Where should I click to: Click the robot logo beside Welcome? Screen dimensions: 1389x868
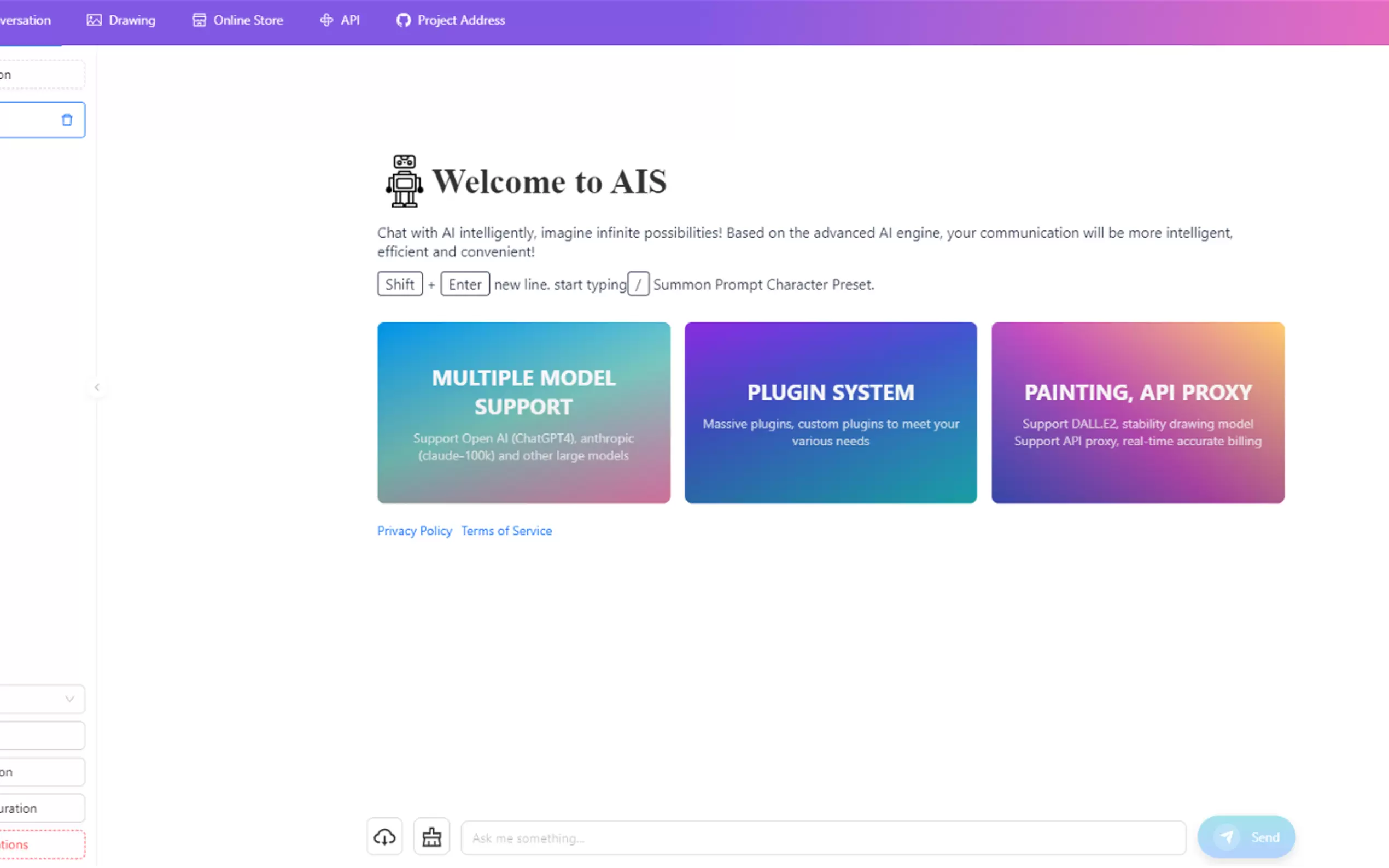click(404, 181)
